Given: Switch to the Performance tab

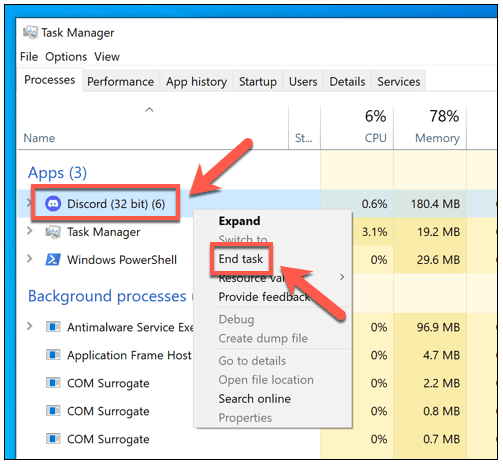Looking at the screenshot, I should [x=121, y=81].
